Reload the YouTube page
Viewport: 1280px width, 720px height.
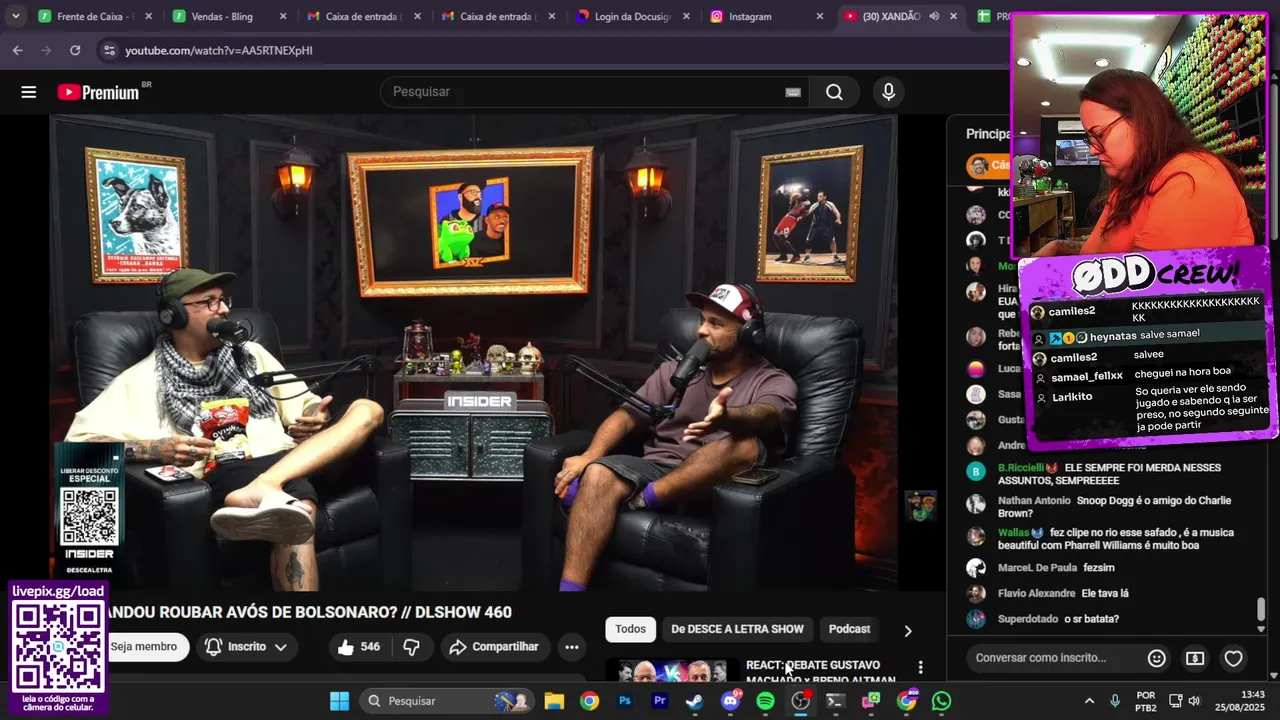(x=75, y=50)
